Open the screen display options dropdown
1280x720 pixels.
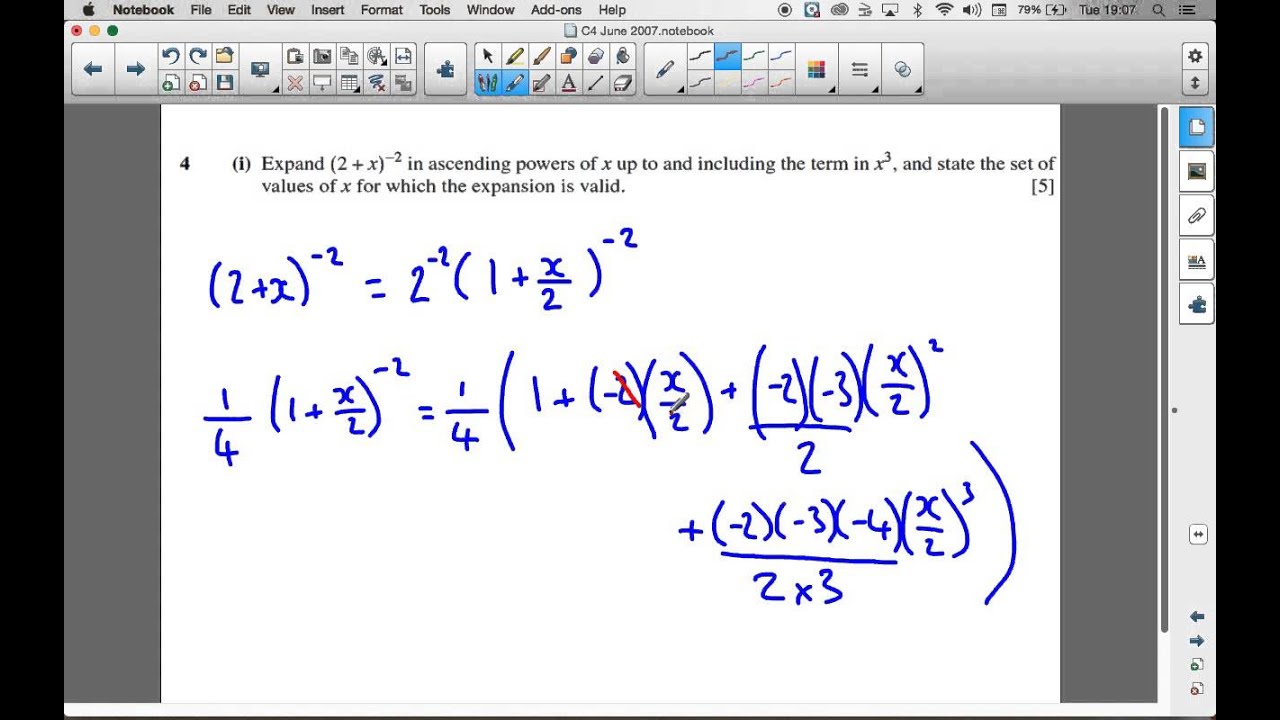(x=261, y=69)
